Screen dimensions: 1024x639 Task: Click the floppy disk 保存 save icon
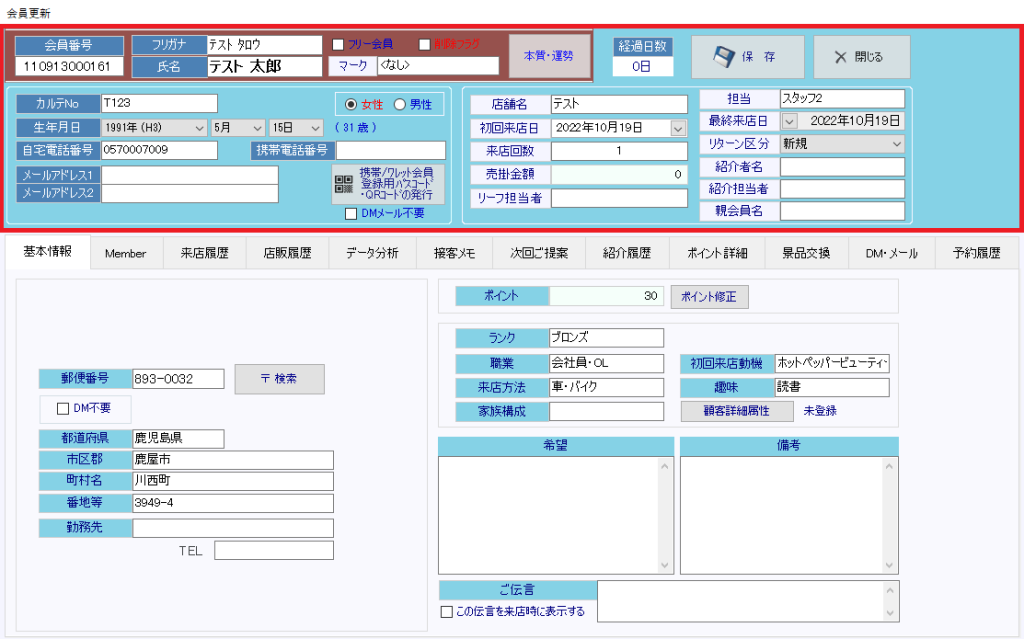[724, 57]
